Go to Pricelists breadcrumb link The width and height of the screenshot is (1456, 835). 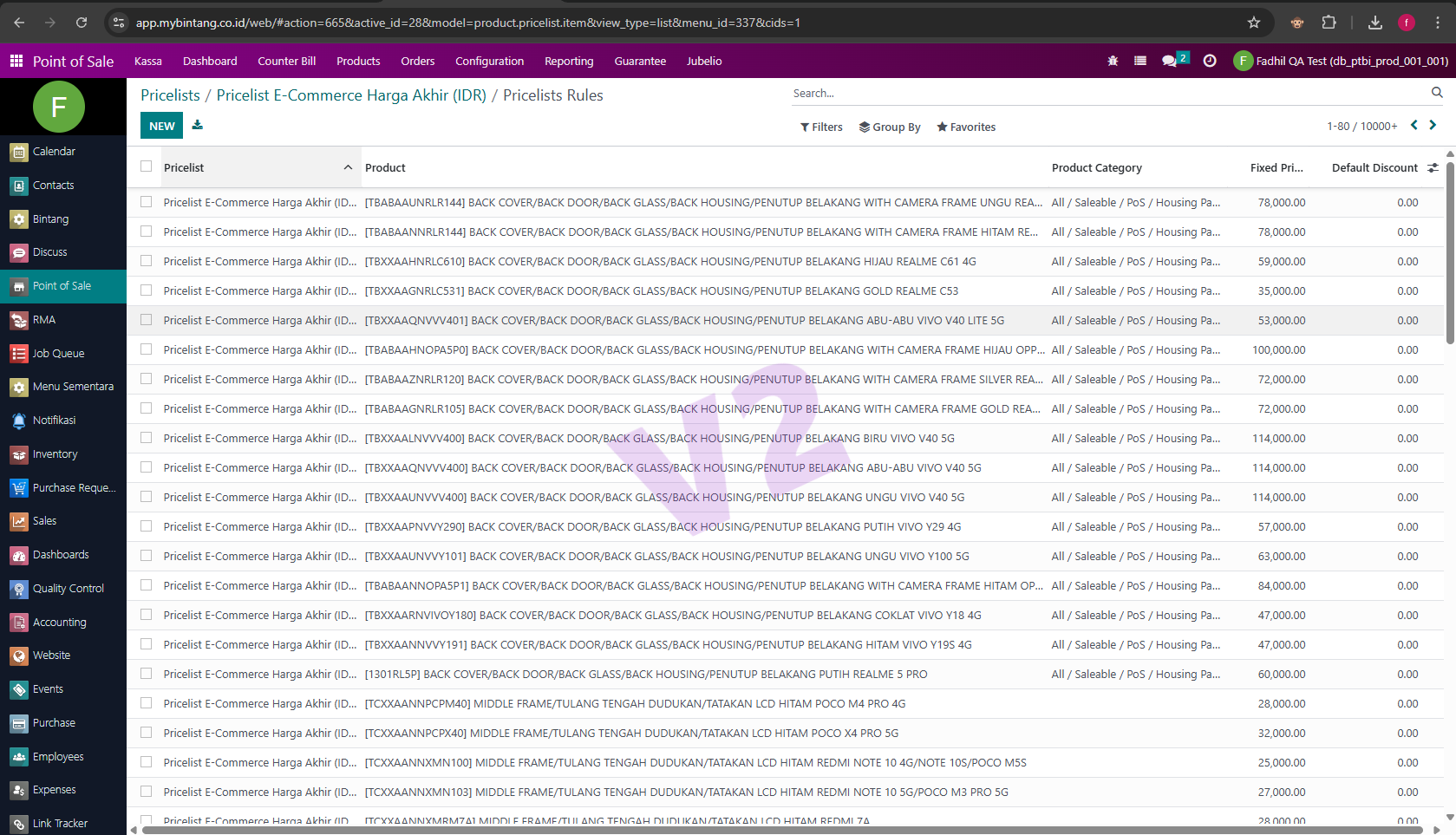click(170, 95)
